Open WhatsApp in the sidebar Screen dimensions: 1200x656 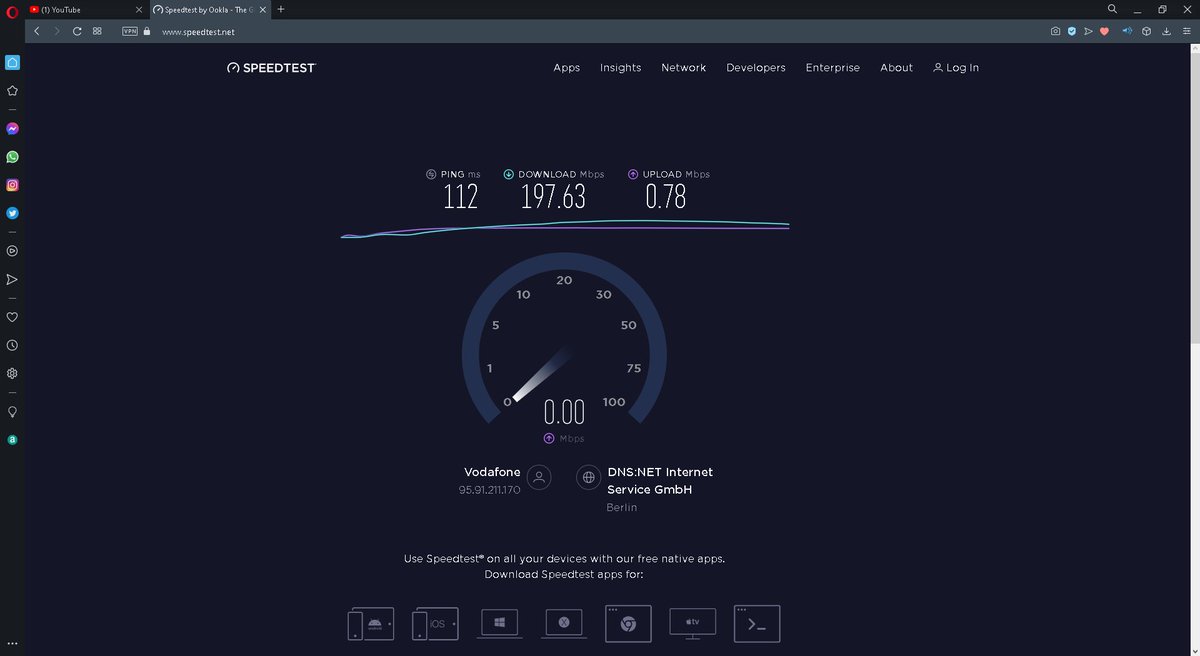point(13,157)
